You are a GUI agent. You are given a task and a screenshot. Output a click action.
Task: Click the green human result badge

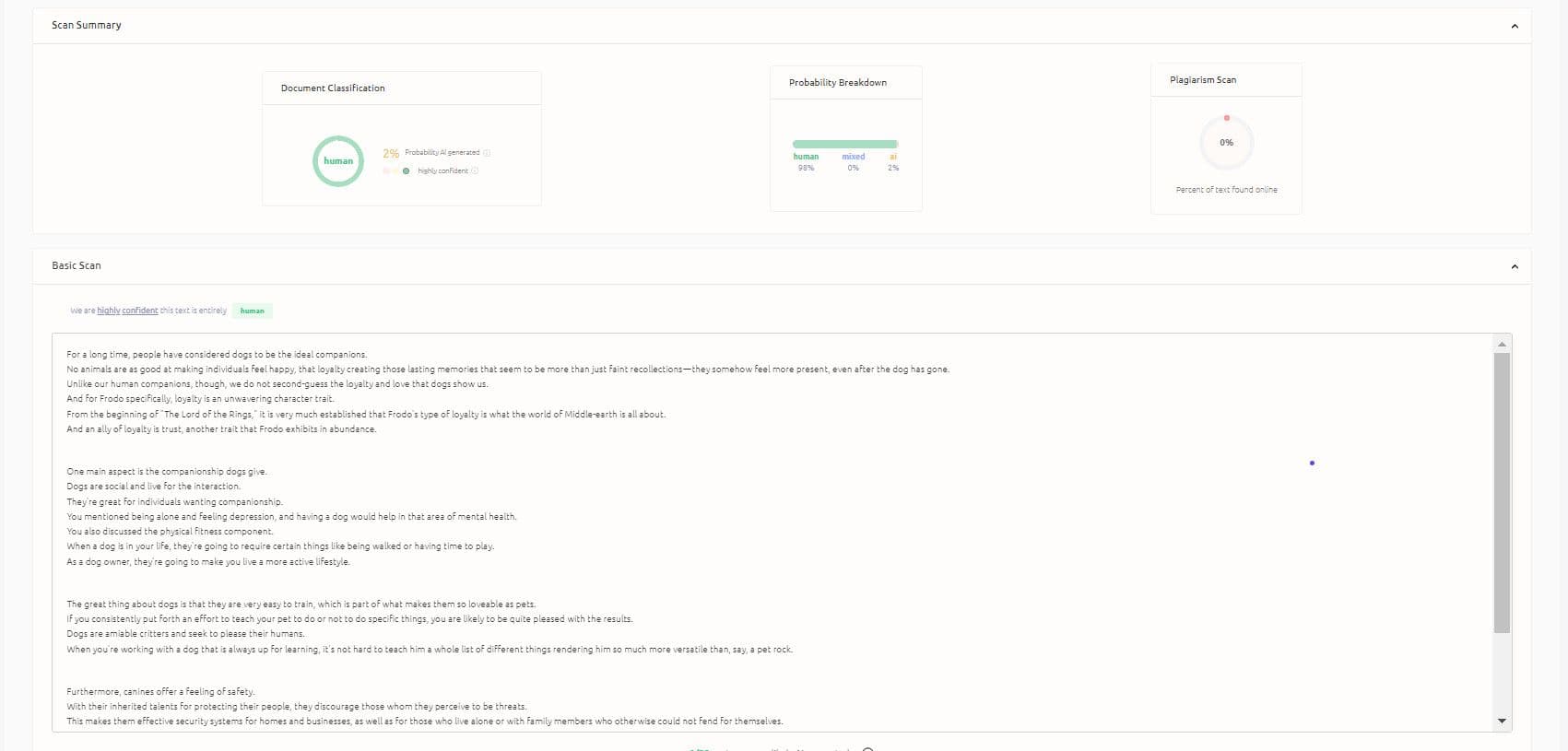click(x=252, y=311)
